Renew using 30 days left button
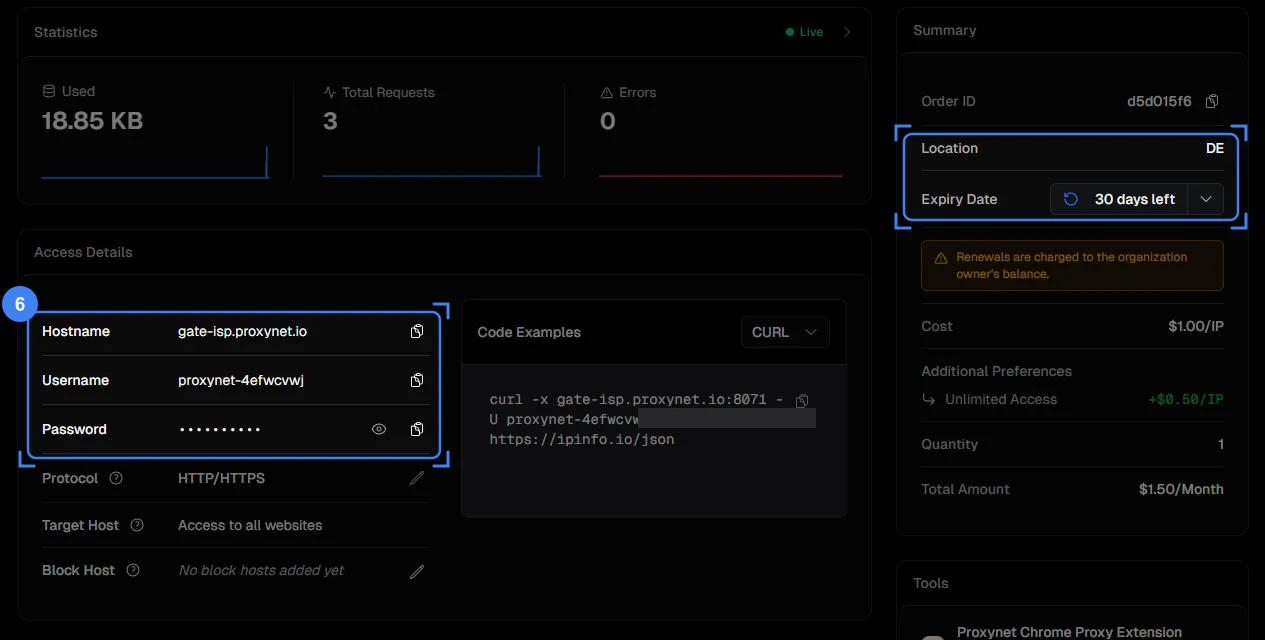Viewport: 1265px width, 640px height. pos(1119,199)
